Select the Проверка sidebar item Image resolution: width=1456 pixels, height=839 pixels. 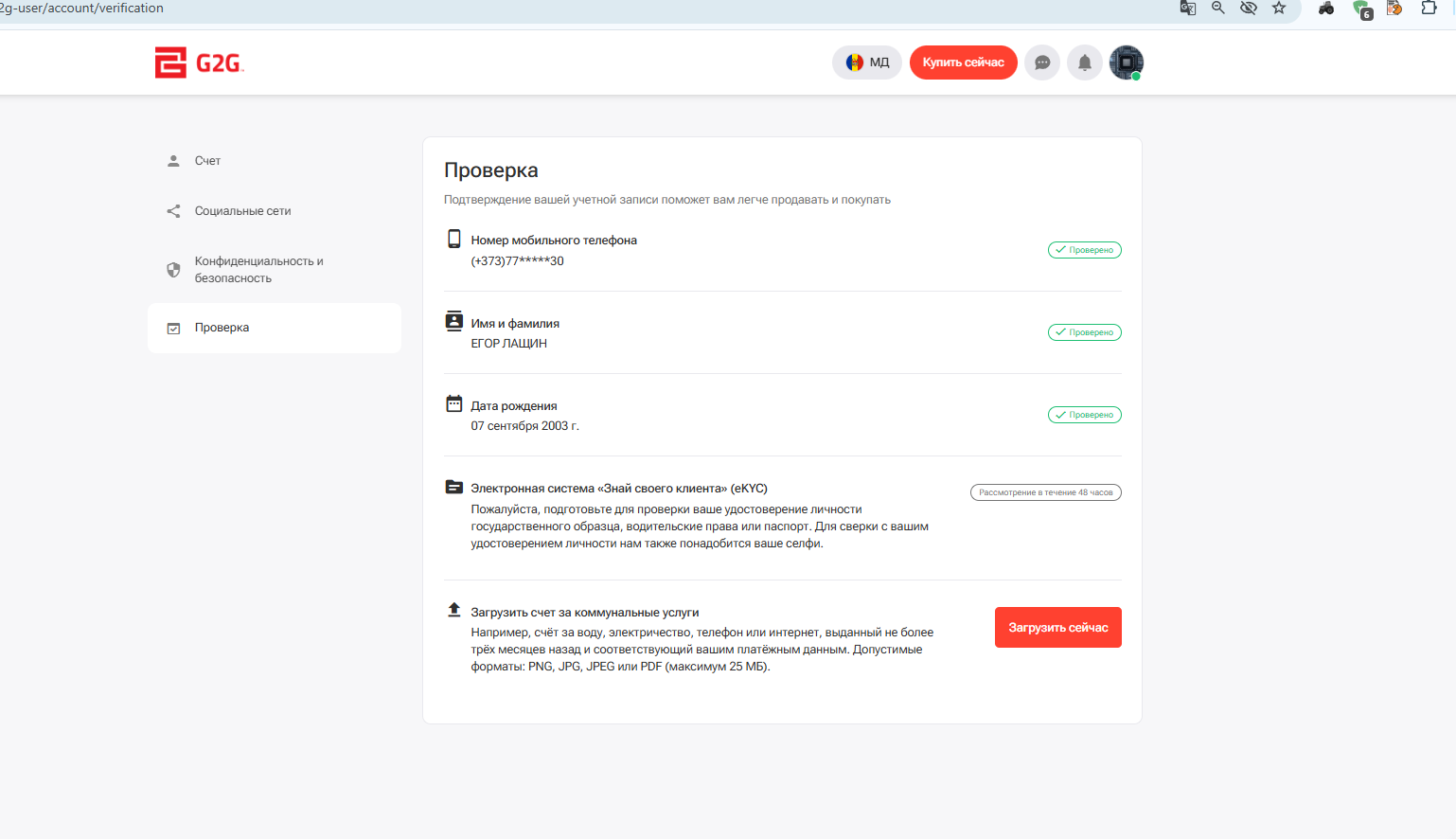(222, 328)
